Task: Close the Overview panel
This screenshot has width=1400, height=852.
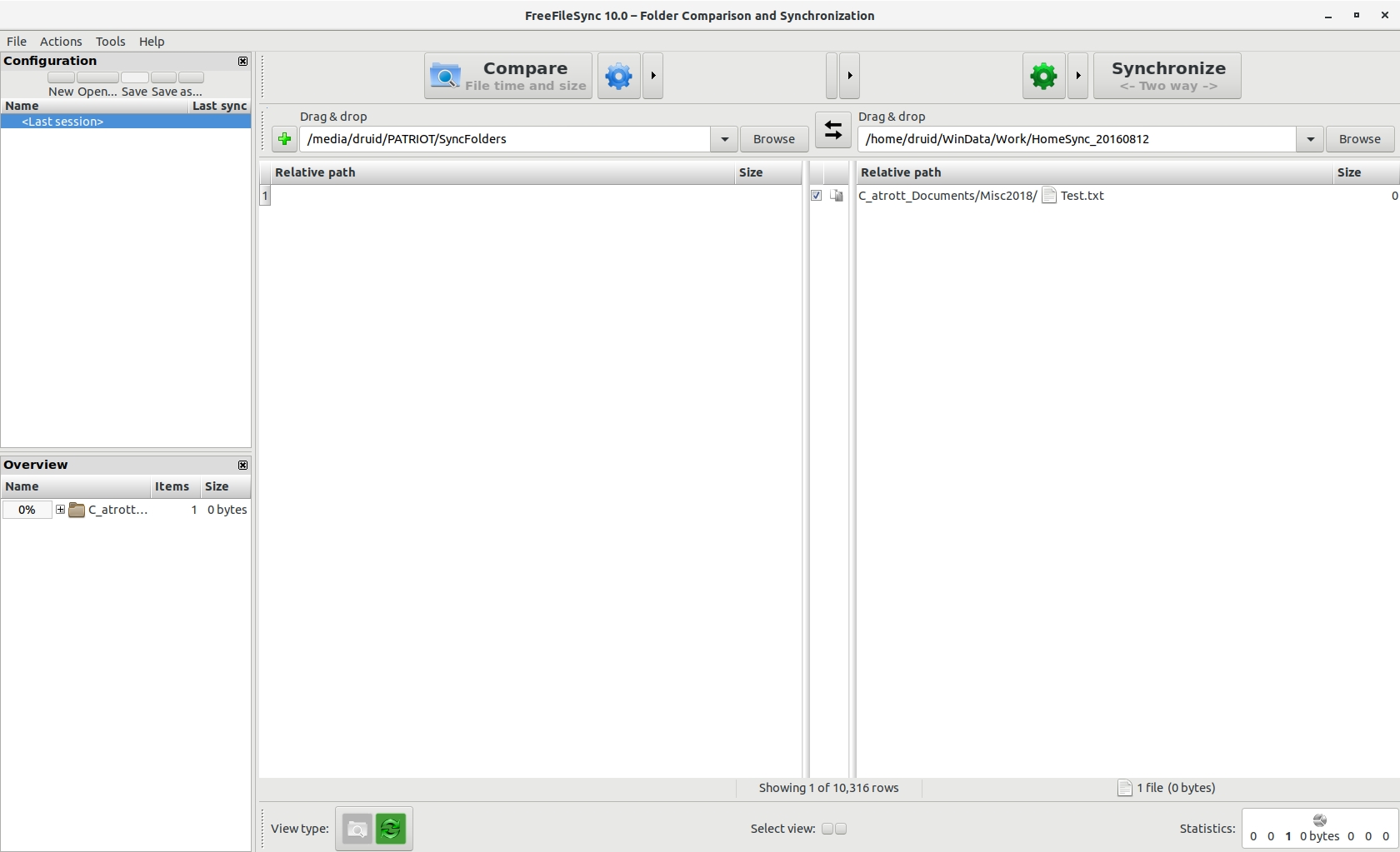Action: [x=242, y=465]
